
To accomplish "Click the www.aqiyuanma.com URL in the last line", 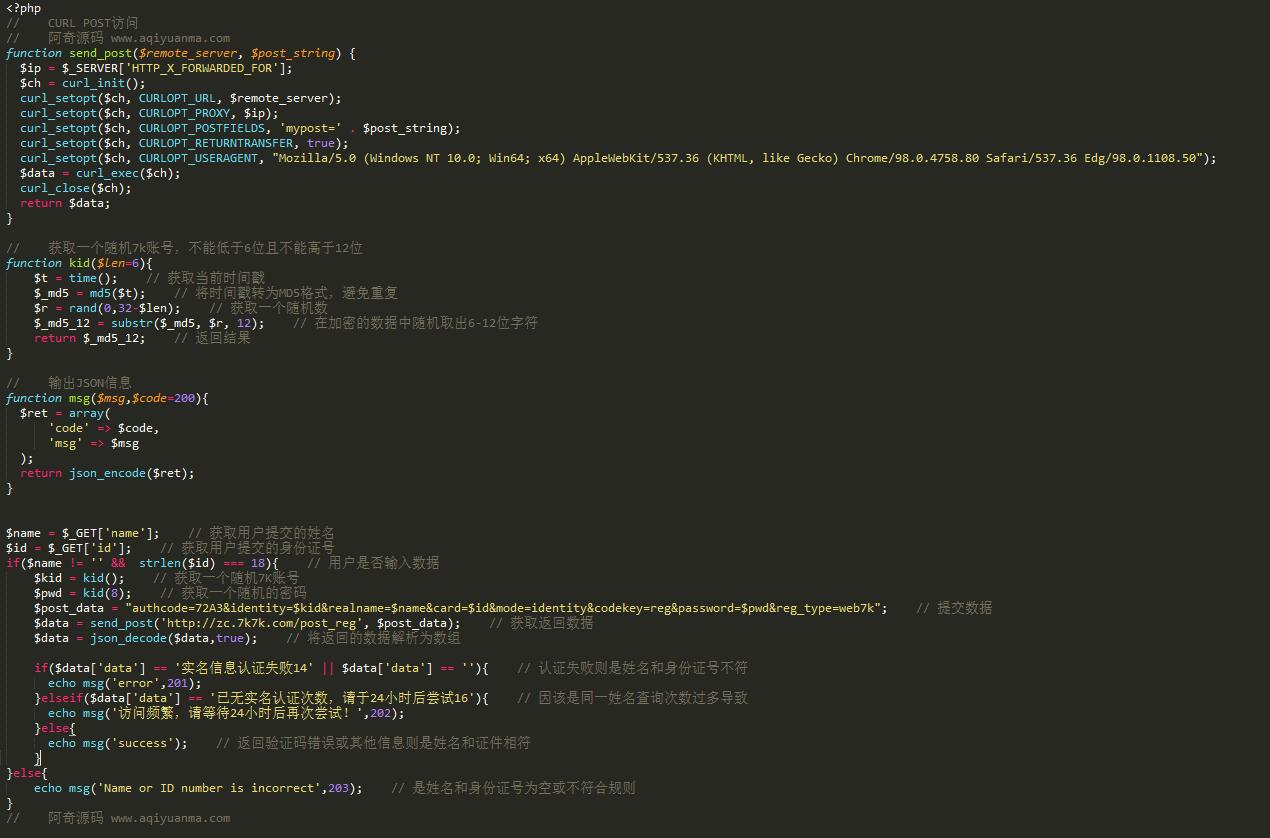I will (170, 818).
